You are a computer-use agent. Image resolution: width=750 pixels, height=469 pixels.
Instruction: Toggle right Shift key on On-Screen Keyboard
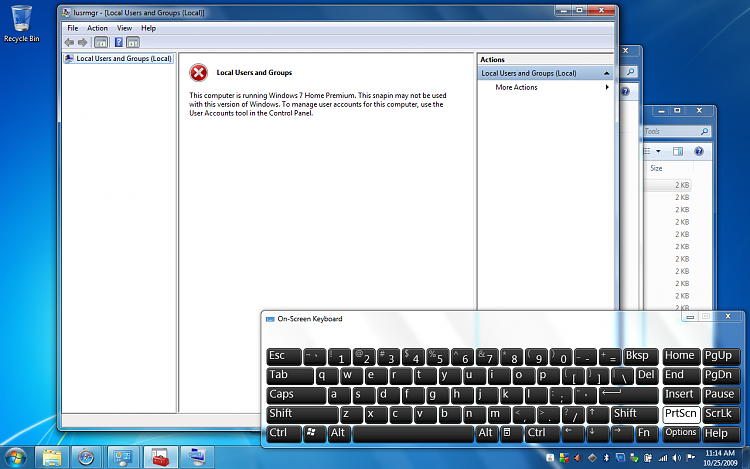635,414
